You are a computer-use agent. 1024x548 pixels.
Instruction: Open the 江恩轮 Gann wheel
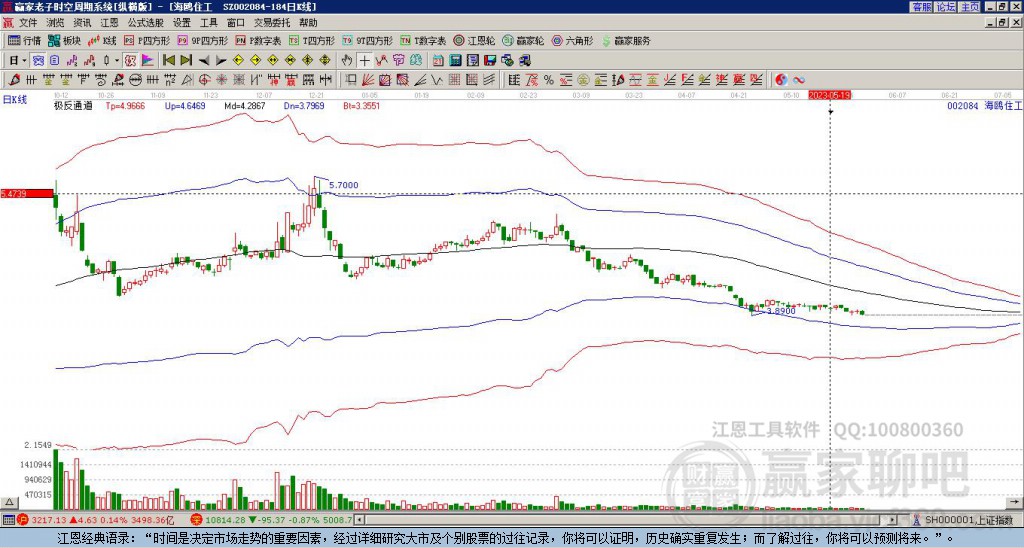(x=474, y=40)
